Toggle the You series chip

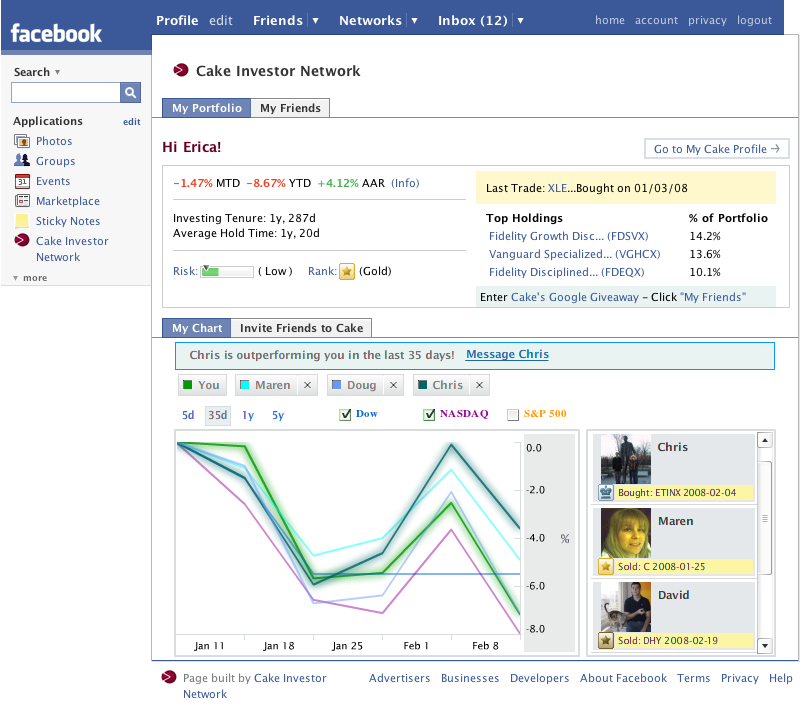202,385
